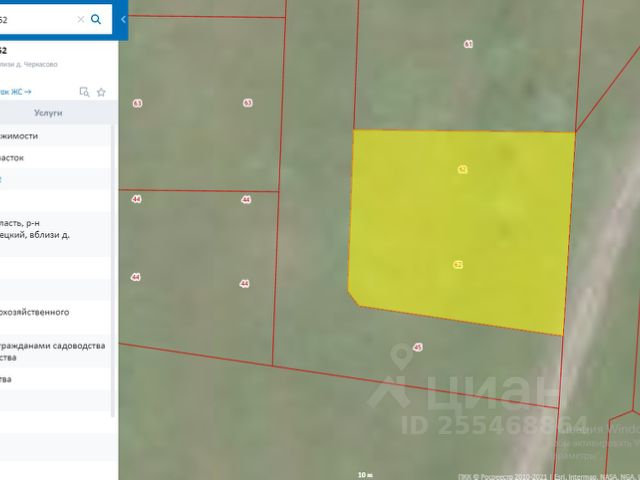Select the row ending in 'жимости'

tap(30, 136)
